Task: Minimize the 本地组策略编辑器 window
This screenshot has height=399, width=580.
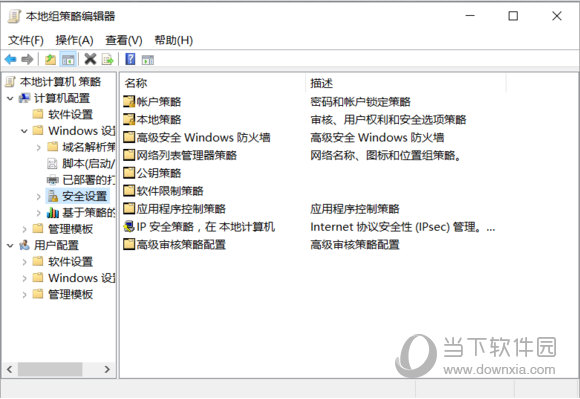Action: (x=470, y=16)
